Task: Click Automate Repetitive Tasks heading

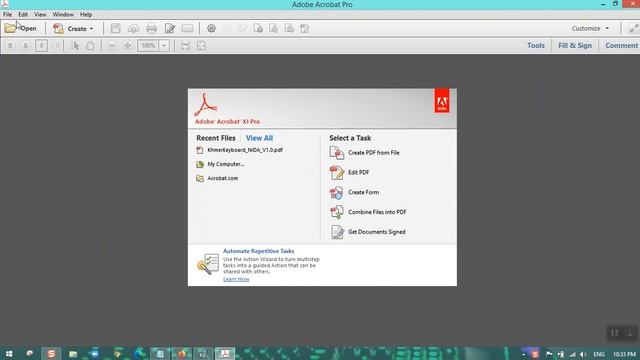Action: (258, 251)
